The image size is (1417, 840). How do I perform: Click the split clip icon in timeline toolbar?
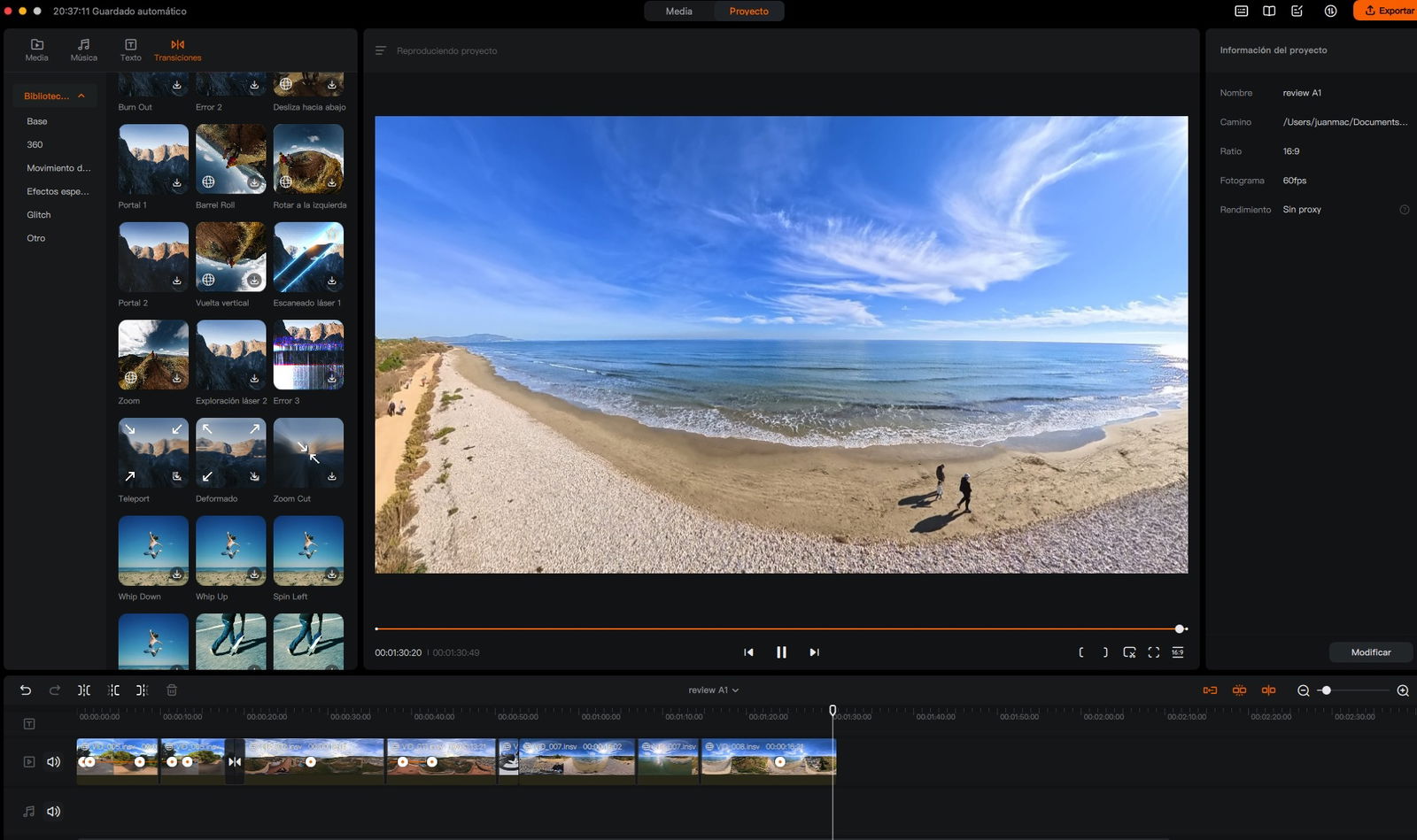coord(84,690)
